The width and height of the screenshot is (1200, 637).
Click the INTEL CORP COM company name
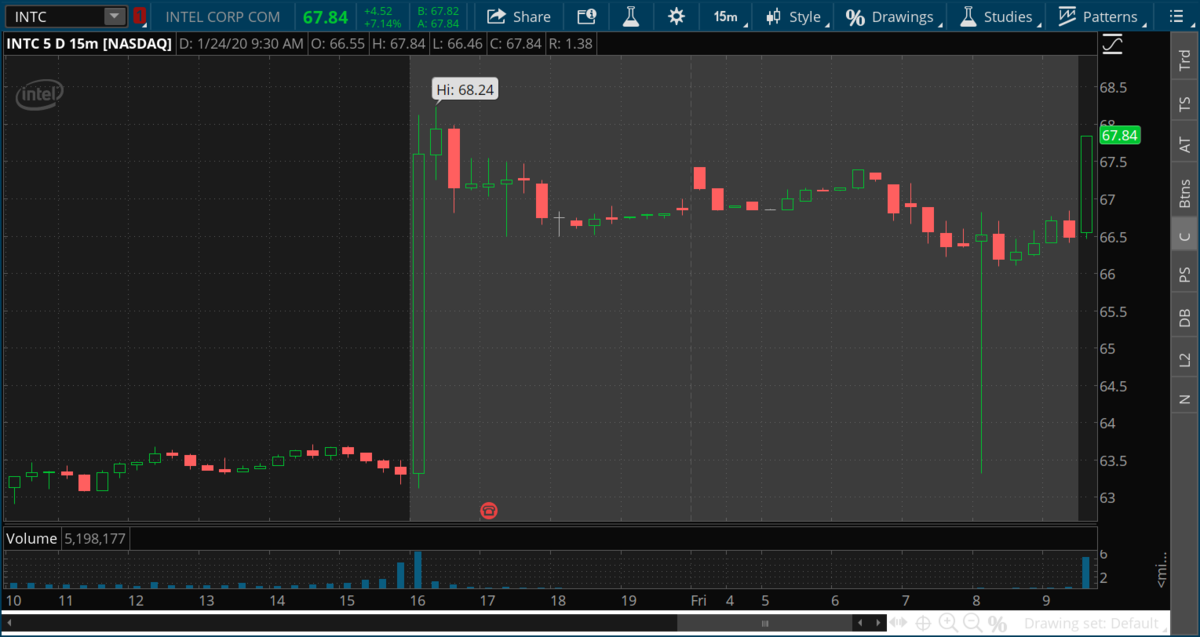coord(223,17)
